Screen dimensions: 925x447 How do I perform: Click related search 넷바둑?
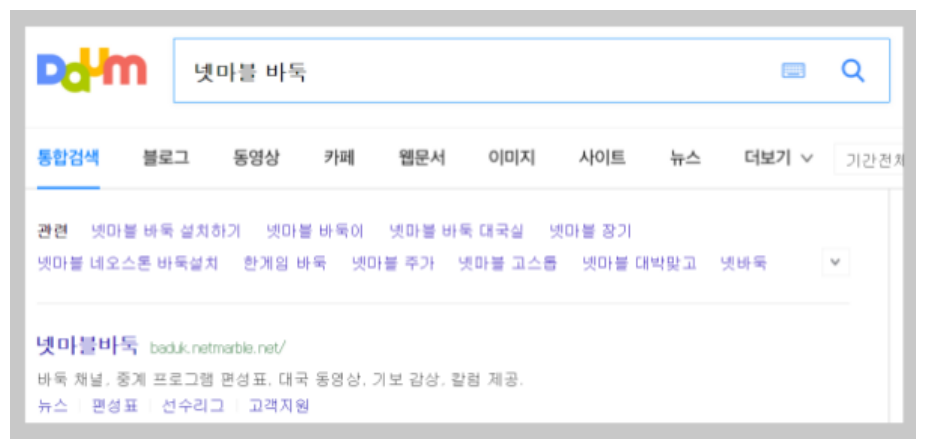click(x=743, y=263)
